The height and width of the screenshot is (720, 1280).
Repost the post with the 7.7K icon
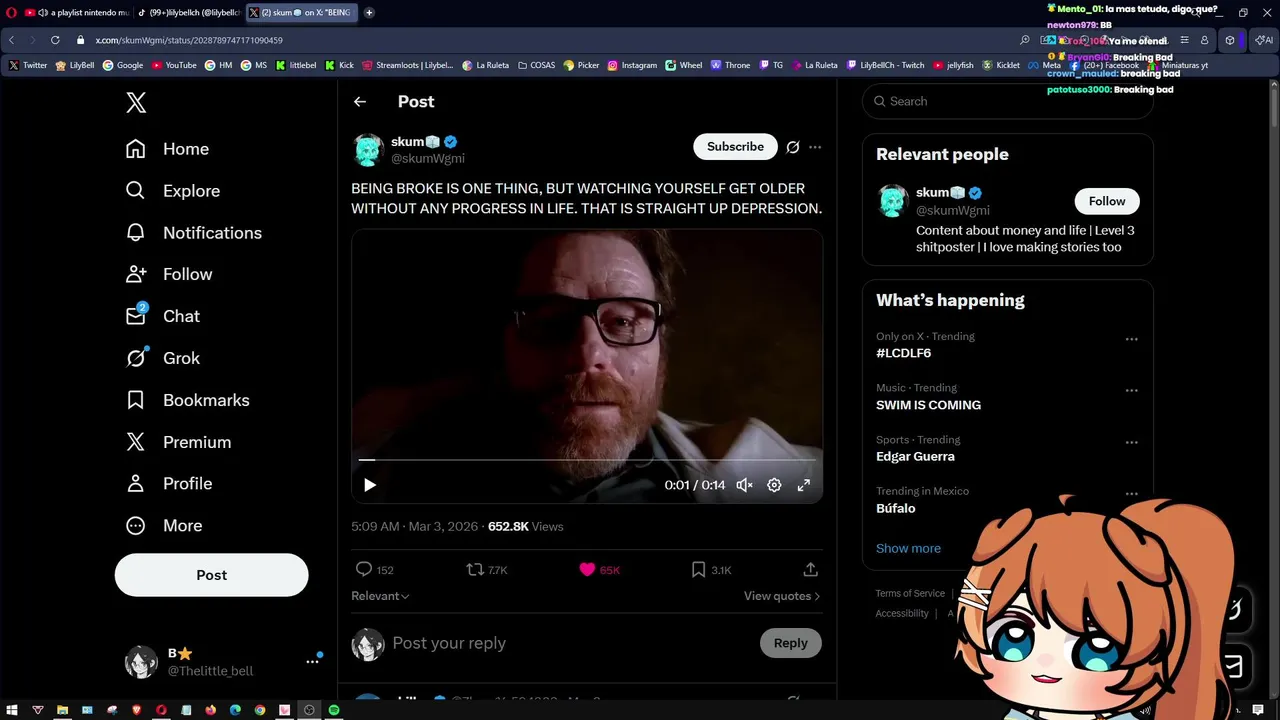click(487, 570)
